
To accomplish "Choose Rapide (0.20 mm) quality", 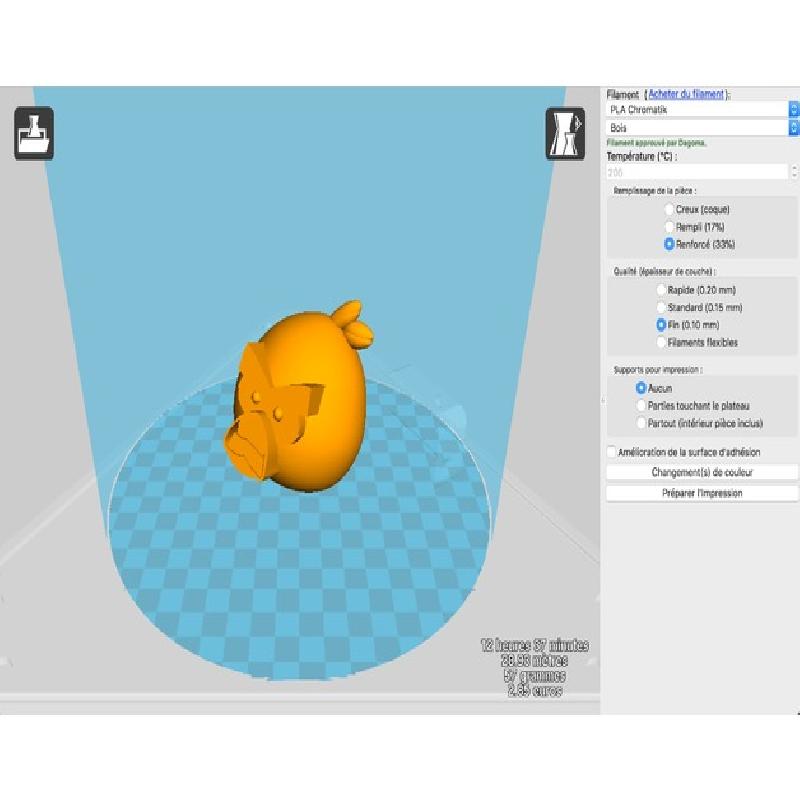I will tap(696, 290).
